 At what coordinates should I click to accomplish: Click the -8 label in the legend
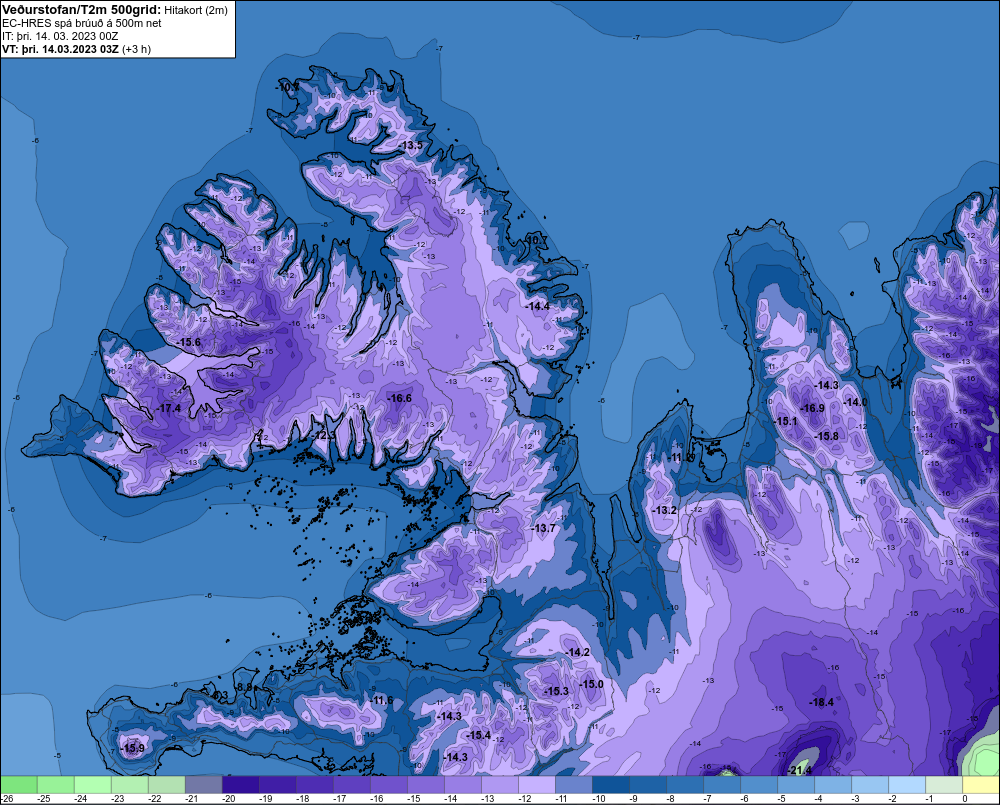click(x=672, y=799)
